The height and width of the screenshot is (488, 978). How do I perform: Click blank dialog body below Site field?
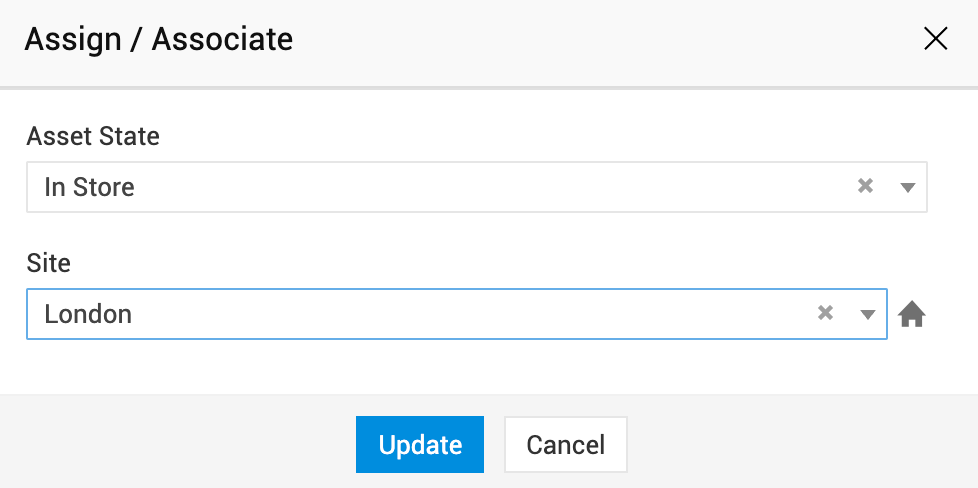click(480, 367)
